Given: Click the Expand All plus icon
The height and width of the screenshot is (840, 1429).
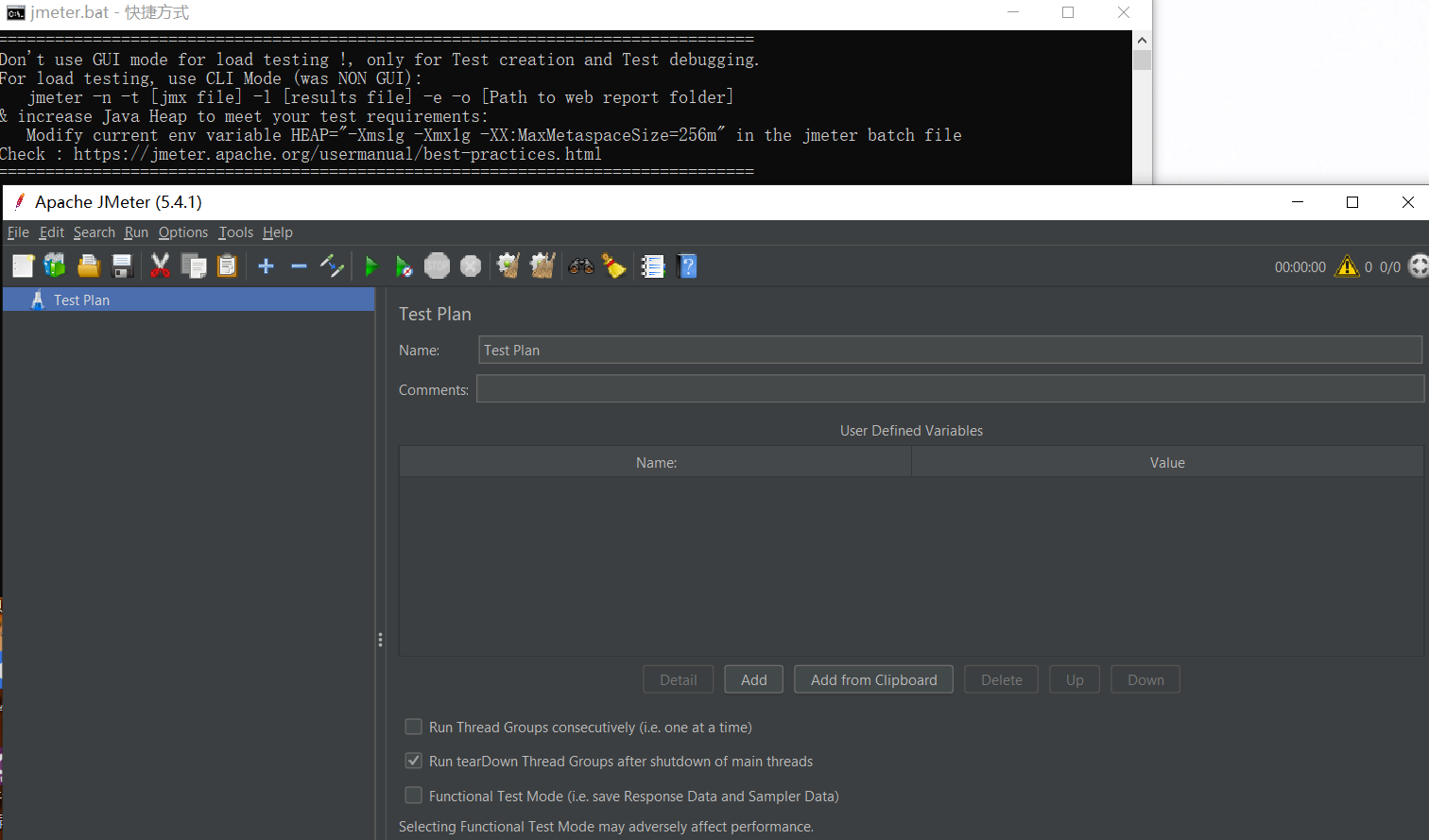Looking at the screenshot, I should pyautogui.click(x=266, y=266).
